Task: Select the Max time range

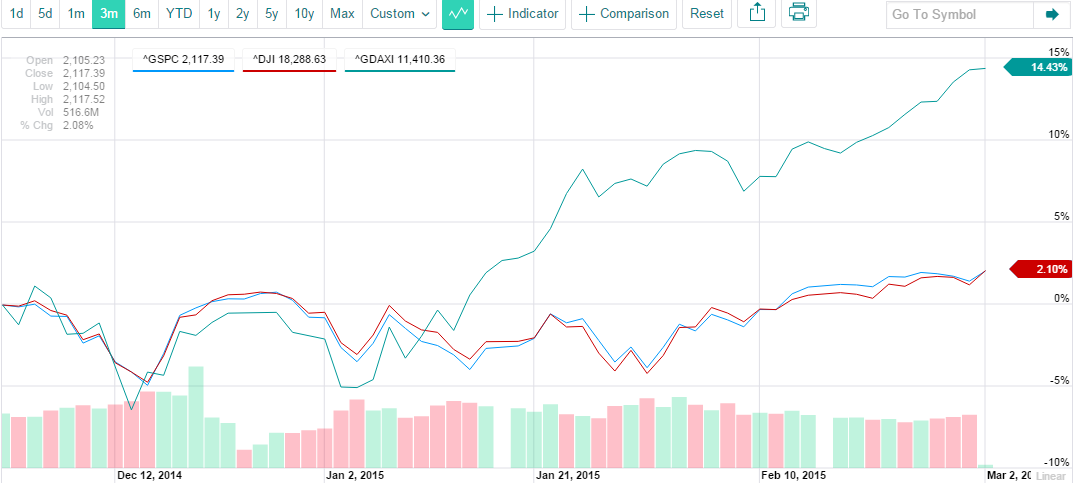Action: click(342, 14)
